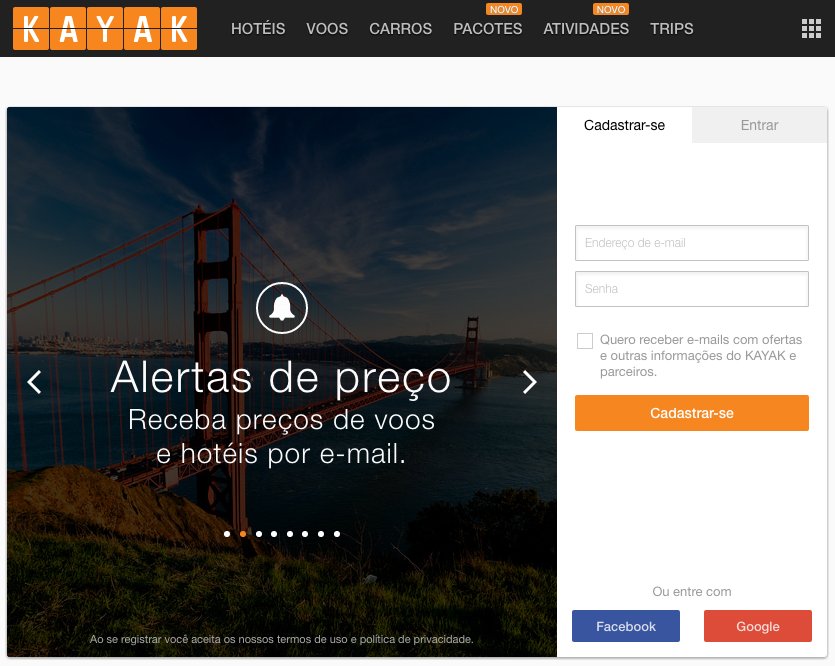Viewport: 835px width, 666px height.
Task: Enable receiving offer emails from KAYAK
Action: (x=585, y=340)
